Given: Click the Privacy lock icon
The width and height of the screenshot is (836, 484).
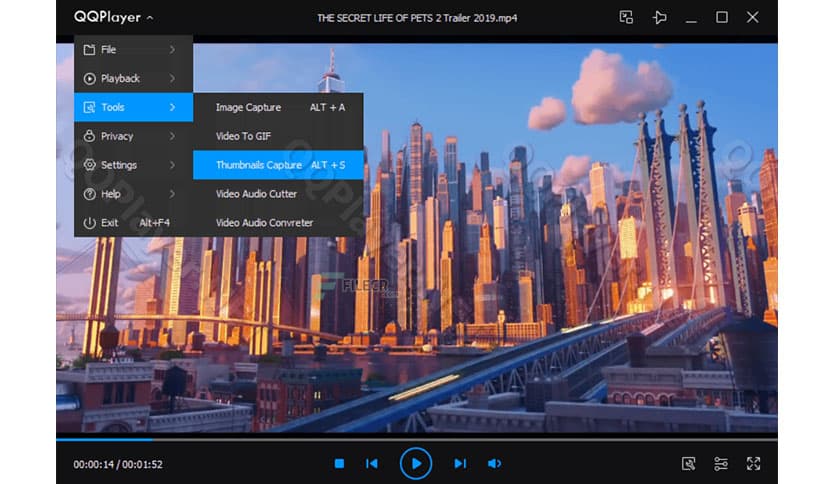Looking at the screenshot, I should tap(90, 136).
